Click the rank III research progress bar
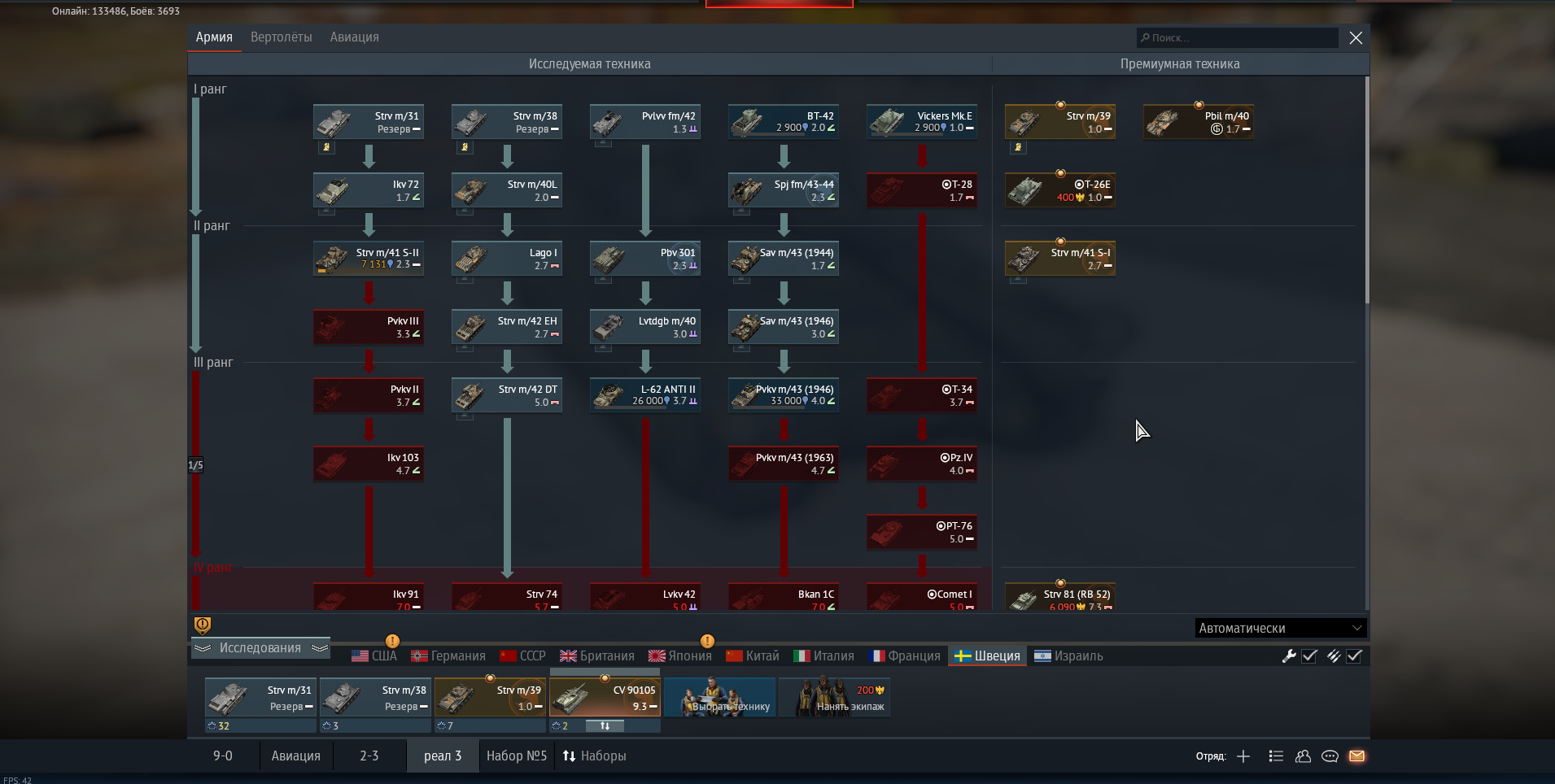The height and width of the screenshot is (784, 1555). point(195,465)
